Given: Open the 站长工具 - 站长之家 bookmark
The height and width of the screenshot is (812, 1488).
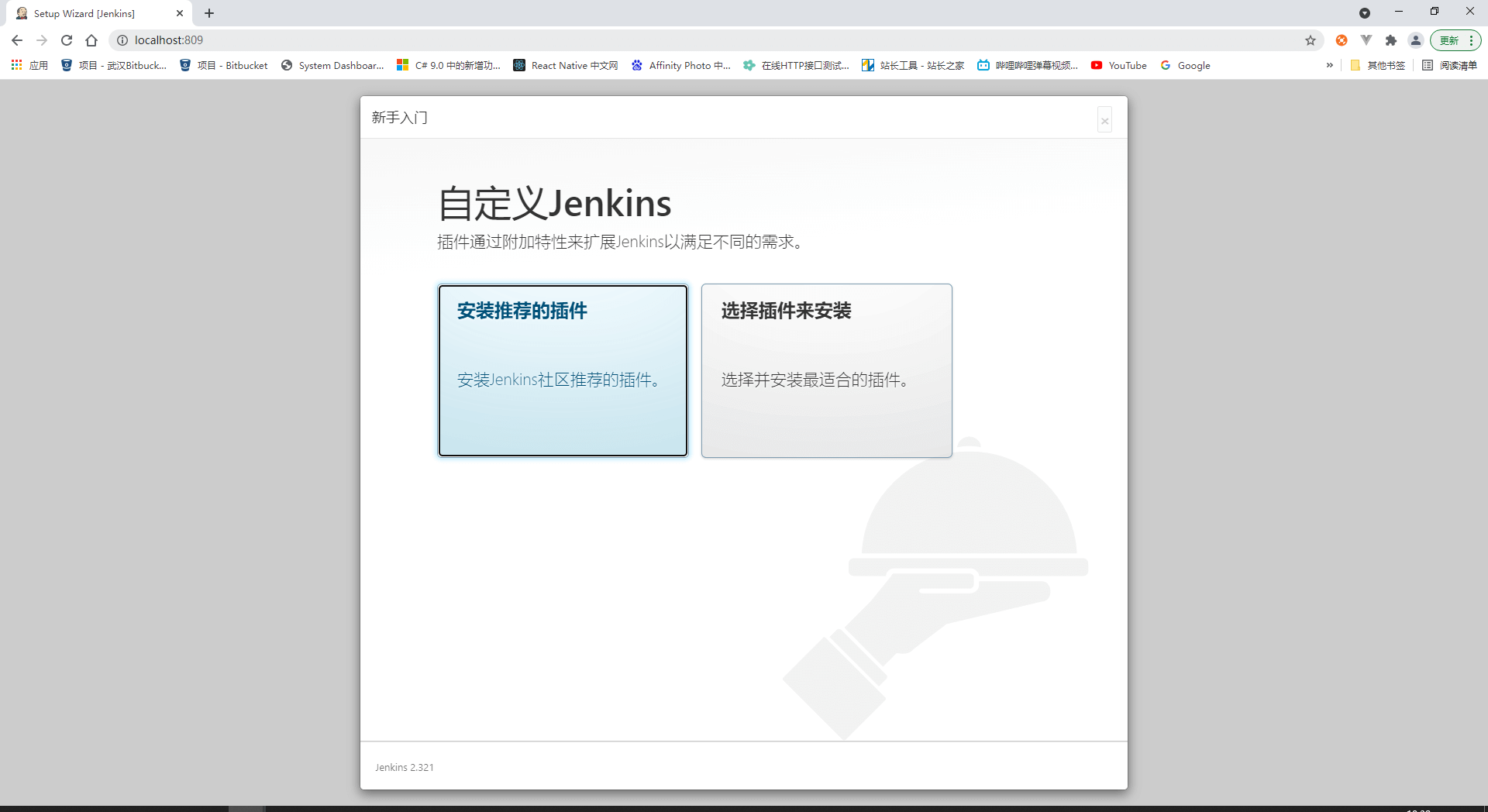Looking at the screenshot, I should click(913, 65).
